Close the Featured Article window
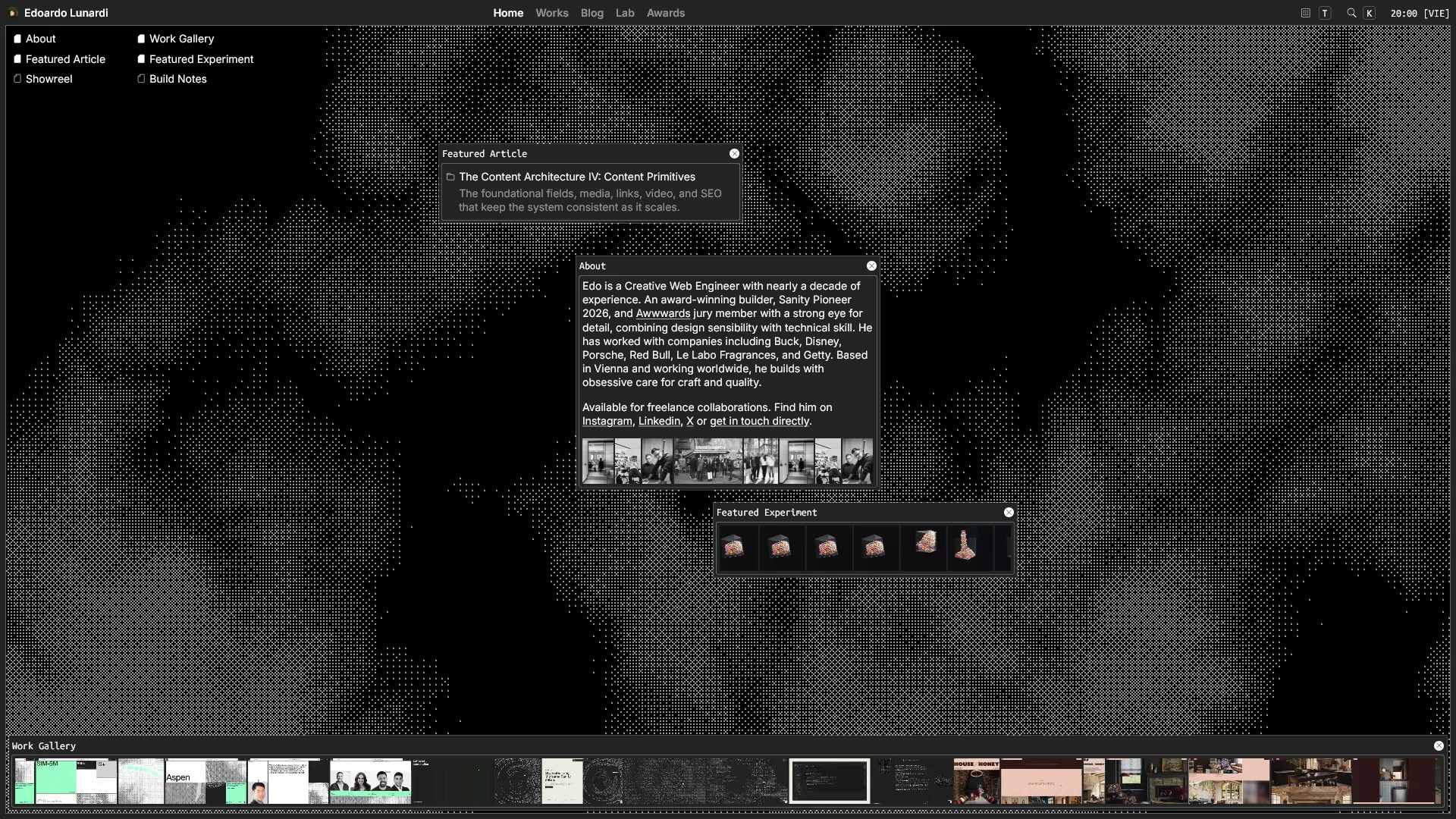This screenshot has width=1456, height=819. pyautogui.click(x=734, y=154)
